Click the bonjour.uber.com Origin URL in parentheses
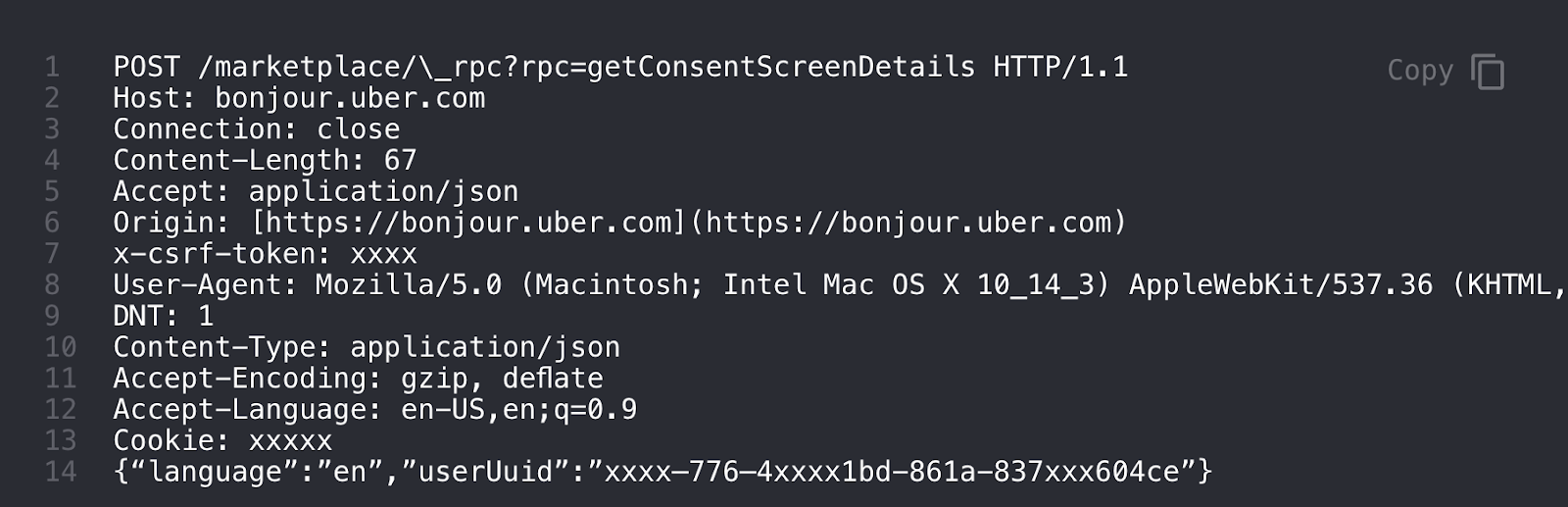 [909, 223]
